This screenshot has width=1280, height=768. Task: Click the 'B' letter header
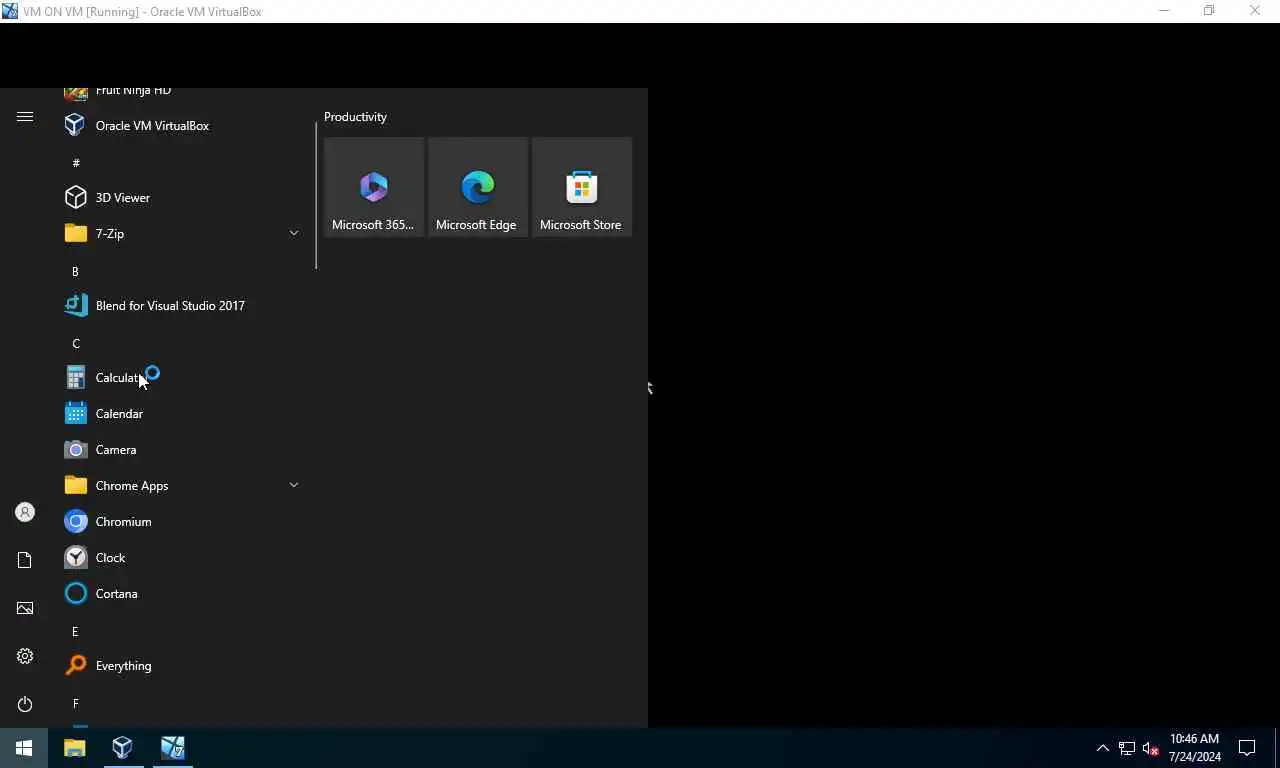pyautogui.click(x=75, y=271)
